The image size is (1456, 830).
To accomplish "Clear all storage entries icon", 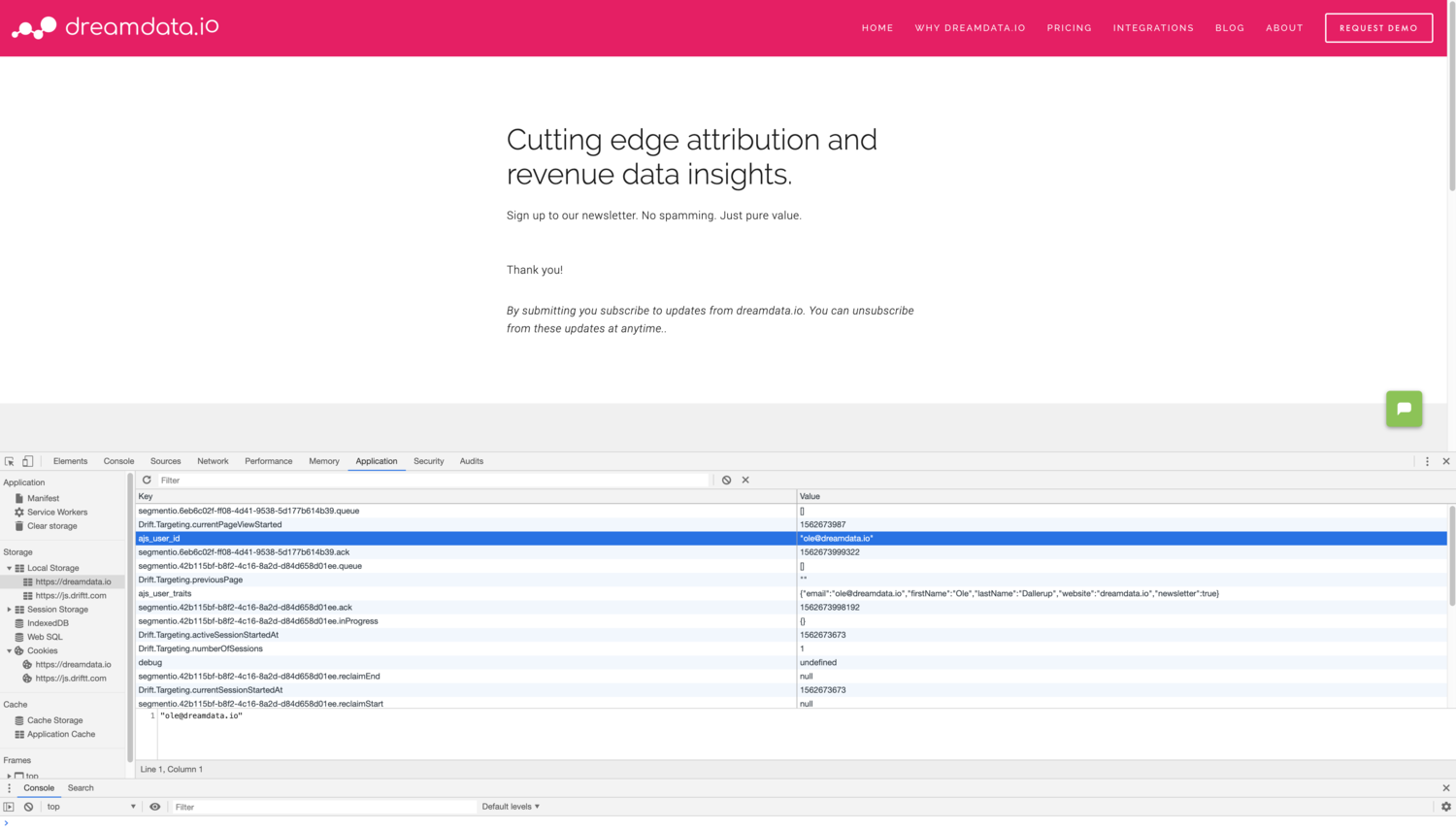I will click(726, 480).
